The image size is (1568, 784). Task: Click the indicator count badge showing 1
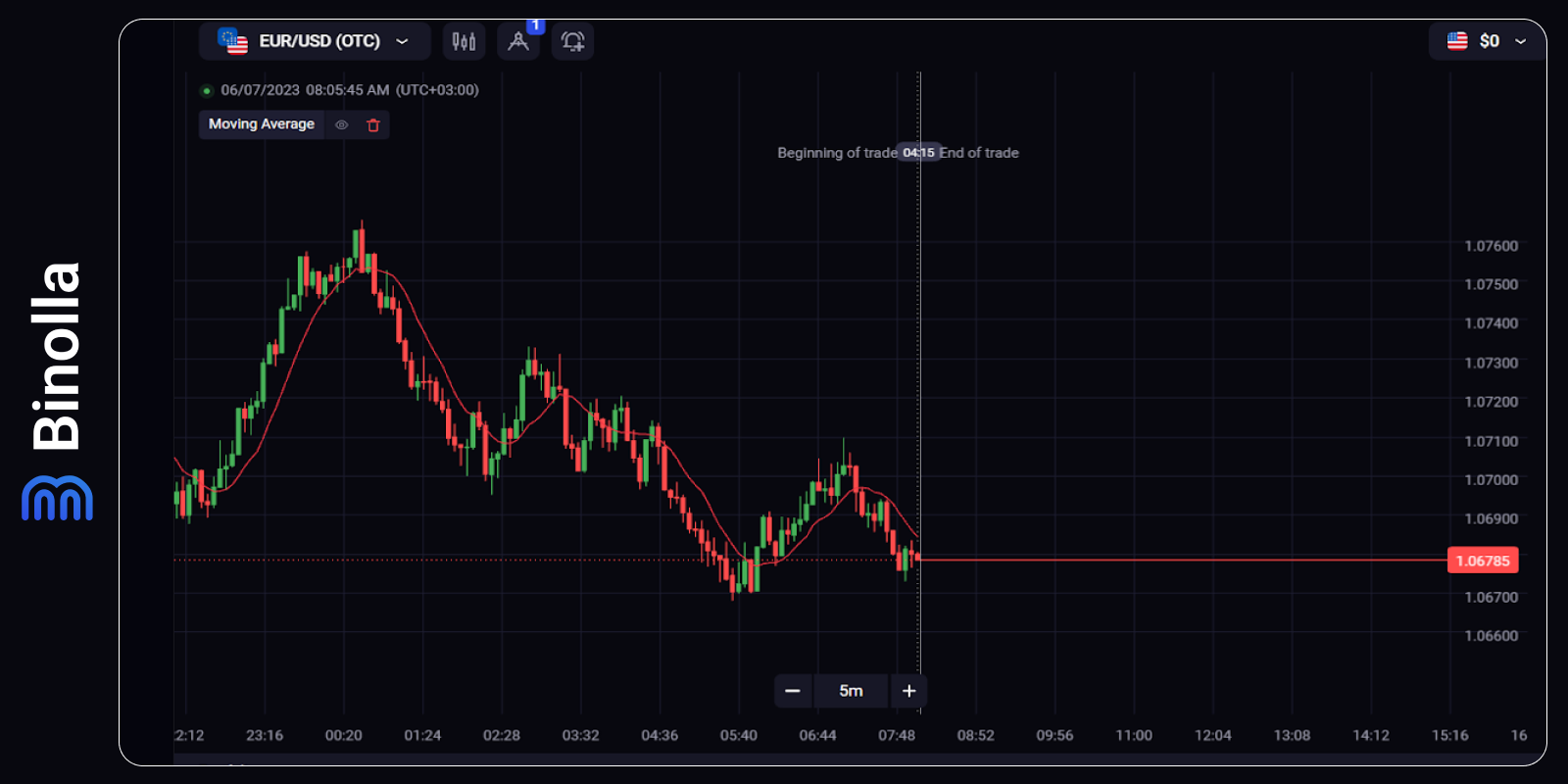[x=535, y=25]
